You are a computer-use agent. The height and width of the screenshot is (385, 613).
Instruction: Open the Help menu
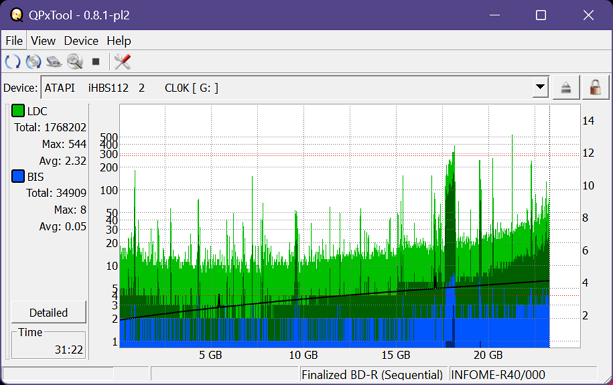[x=119, y=41]
